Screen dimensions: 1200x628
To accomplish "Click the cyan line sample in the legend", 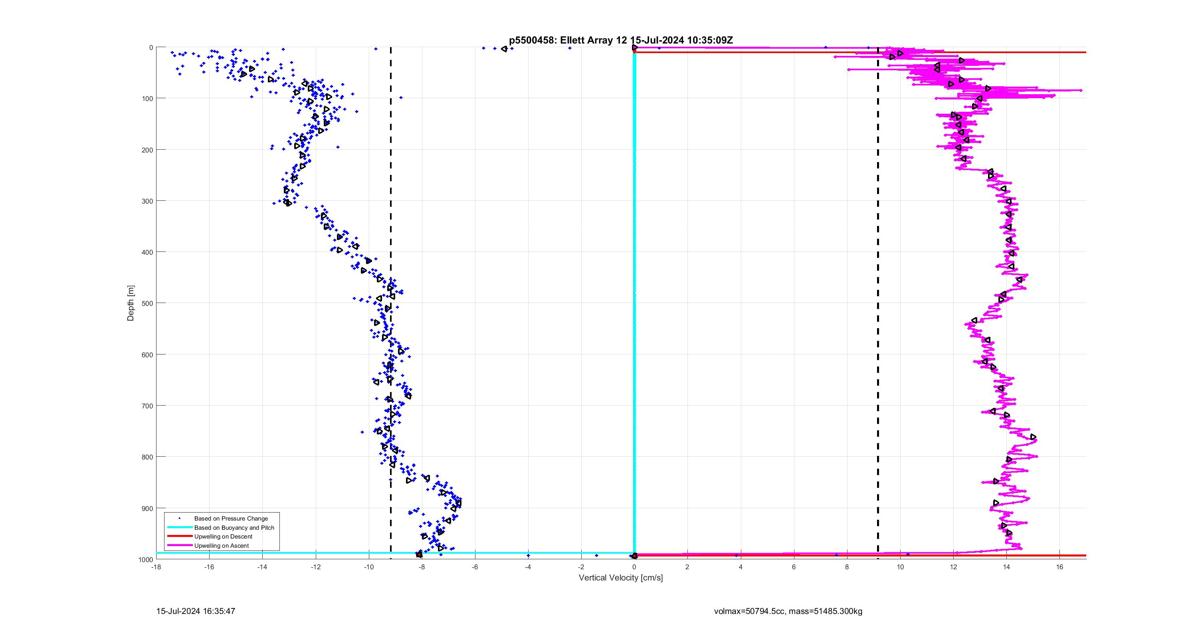I will pyautogui.click(x=179, y=527).
